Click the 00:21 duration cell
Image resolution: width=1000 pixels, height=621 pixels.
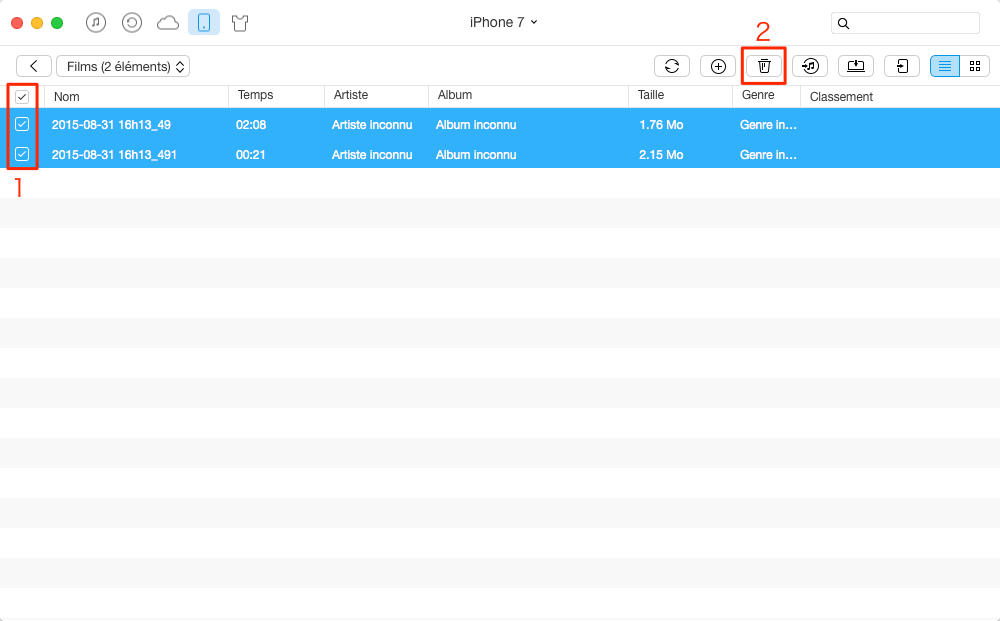[x=251, y=155]
